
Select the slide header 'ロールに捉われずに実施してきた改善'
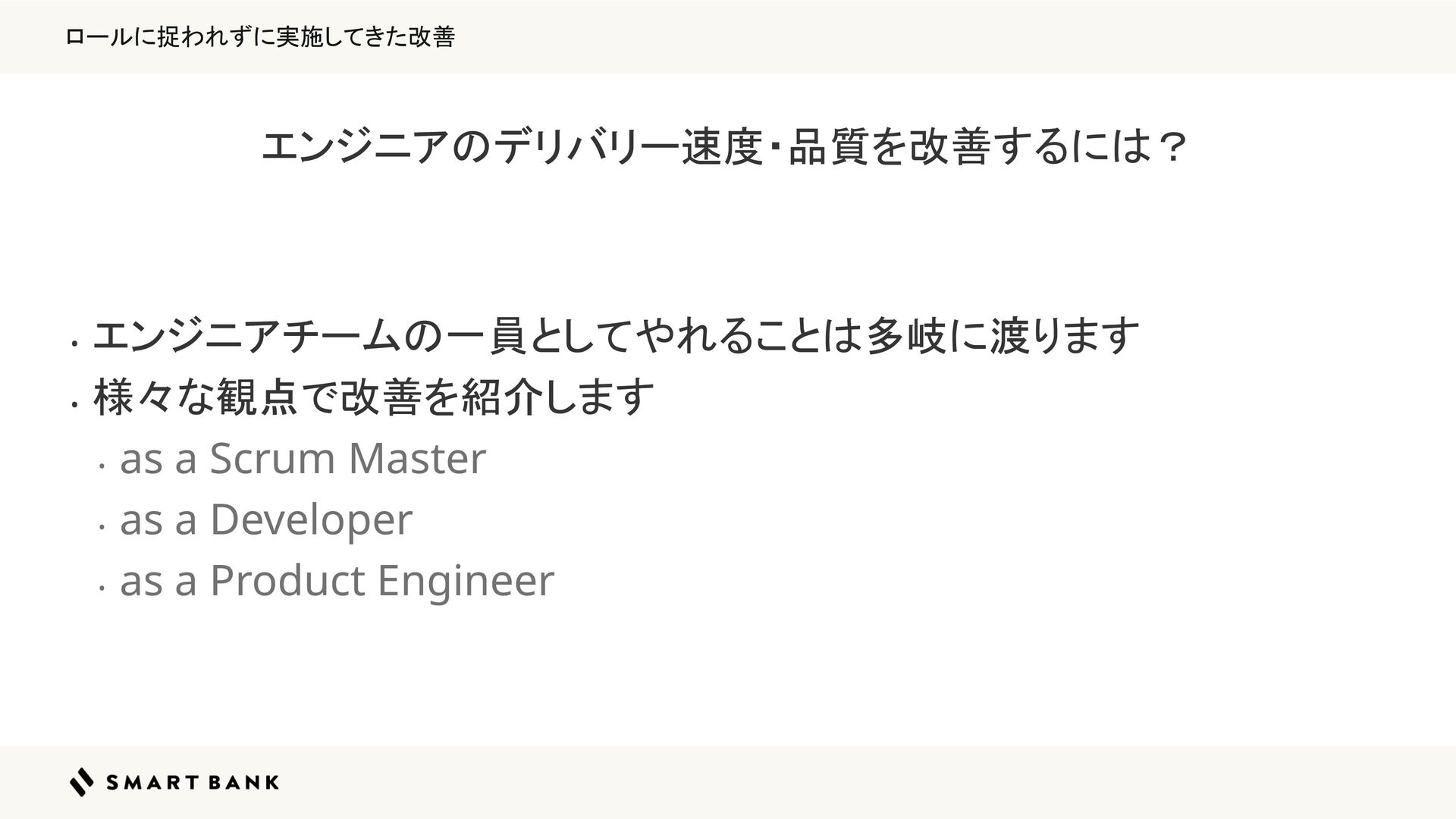260,36
